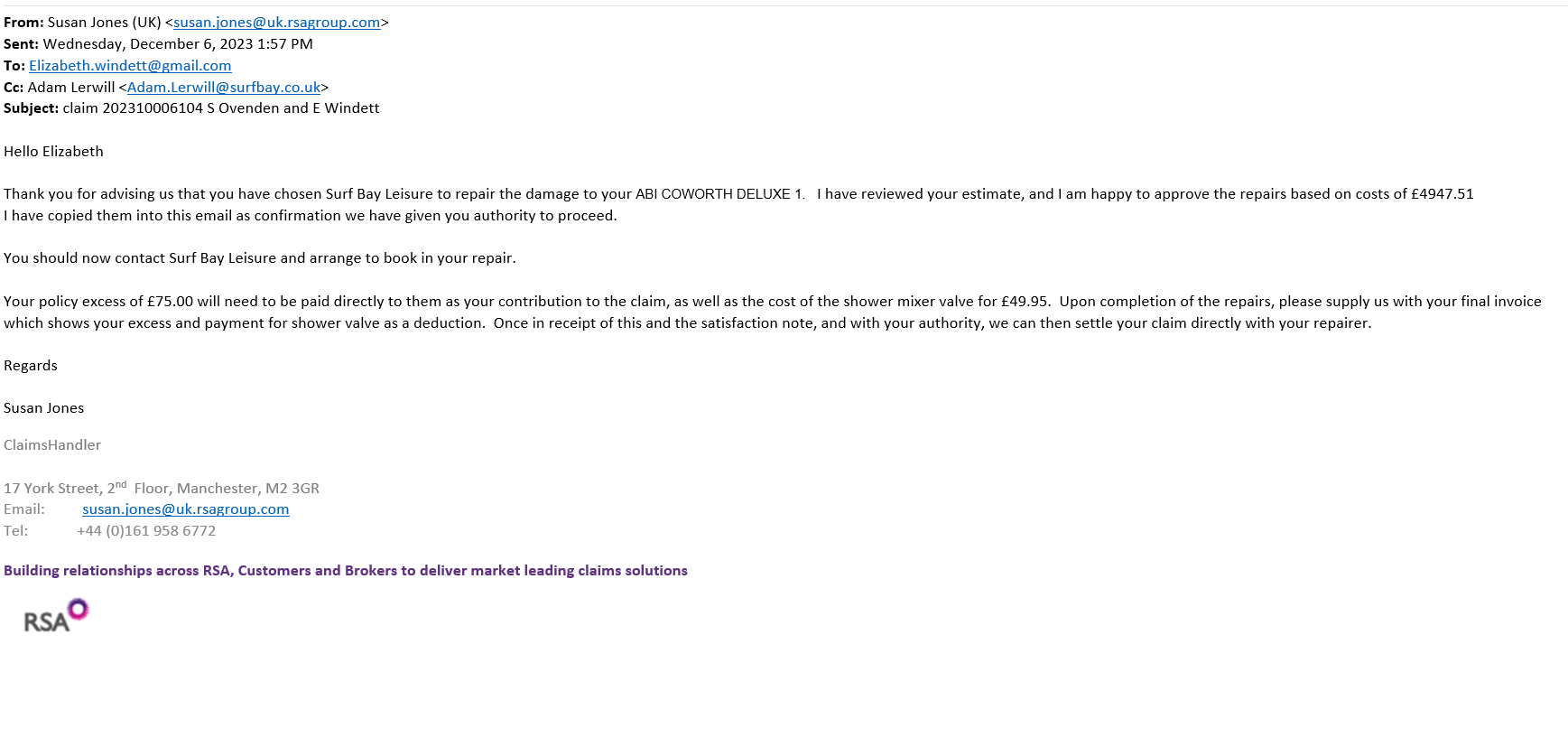Viewport: 1568px width, 747px height.
Task: Click the sentence about booking in your repair
Action: pos(259,258)
